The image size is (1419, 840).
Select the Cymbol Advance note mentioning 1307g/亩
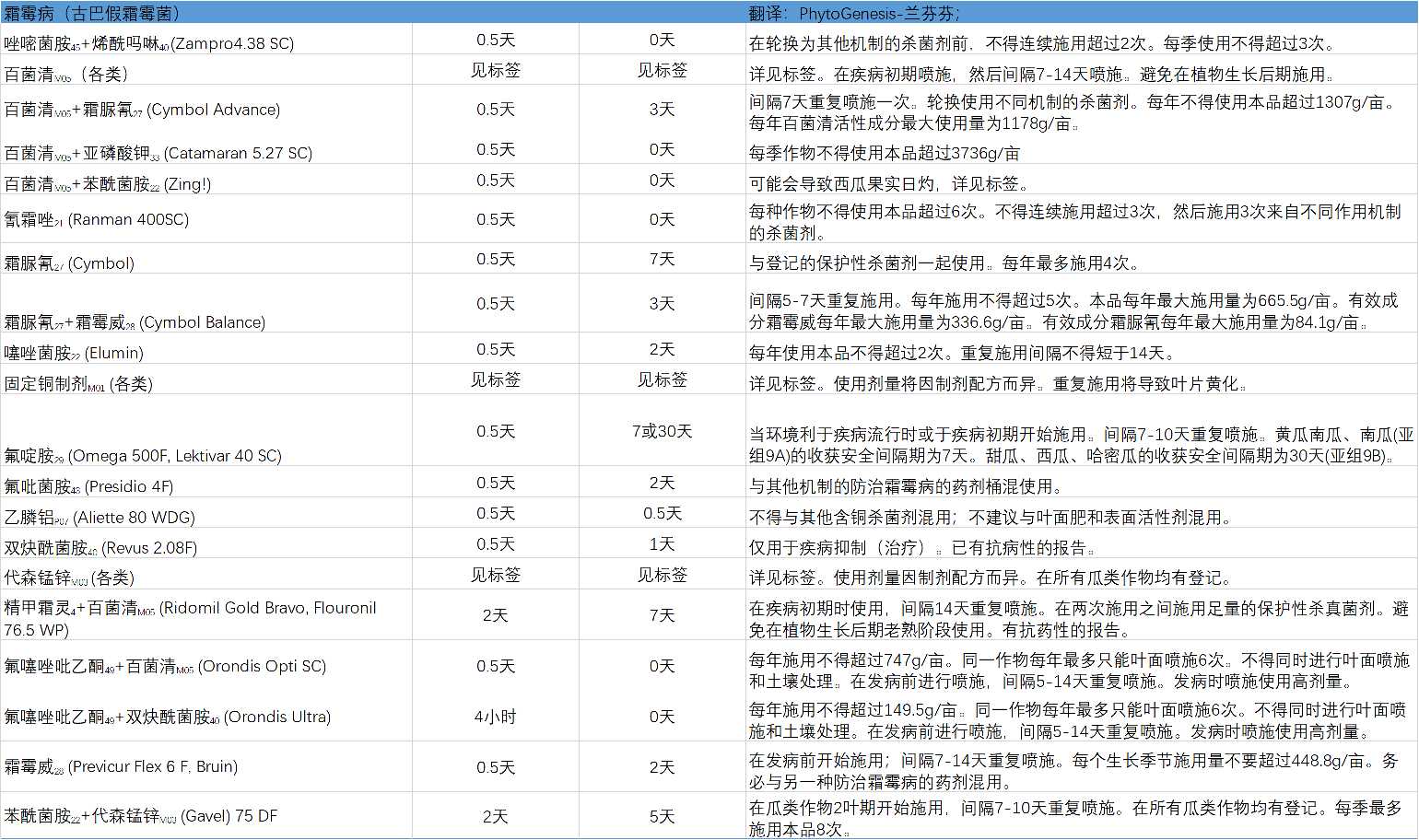click(x=1074, y=112)
